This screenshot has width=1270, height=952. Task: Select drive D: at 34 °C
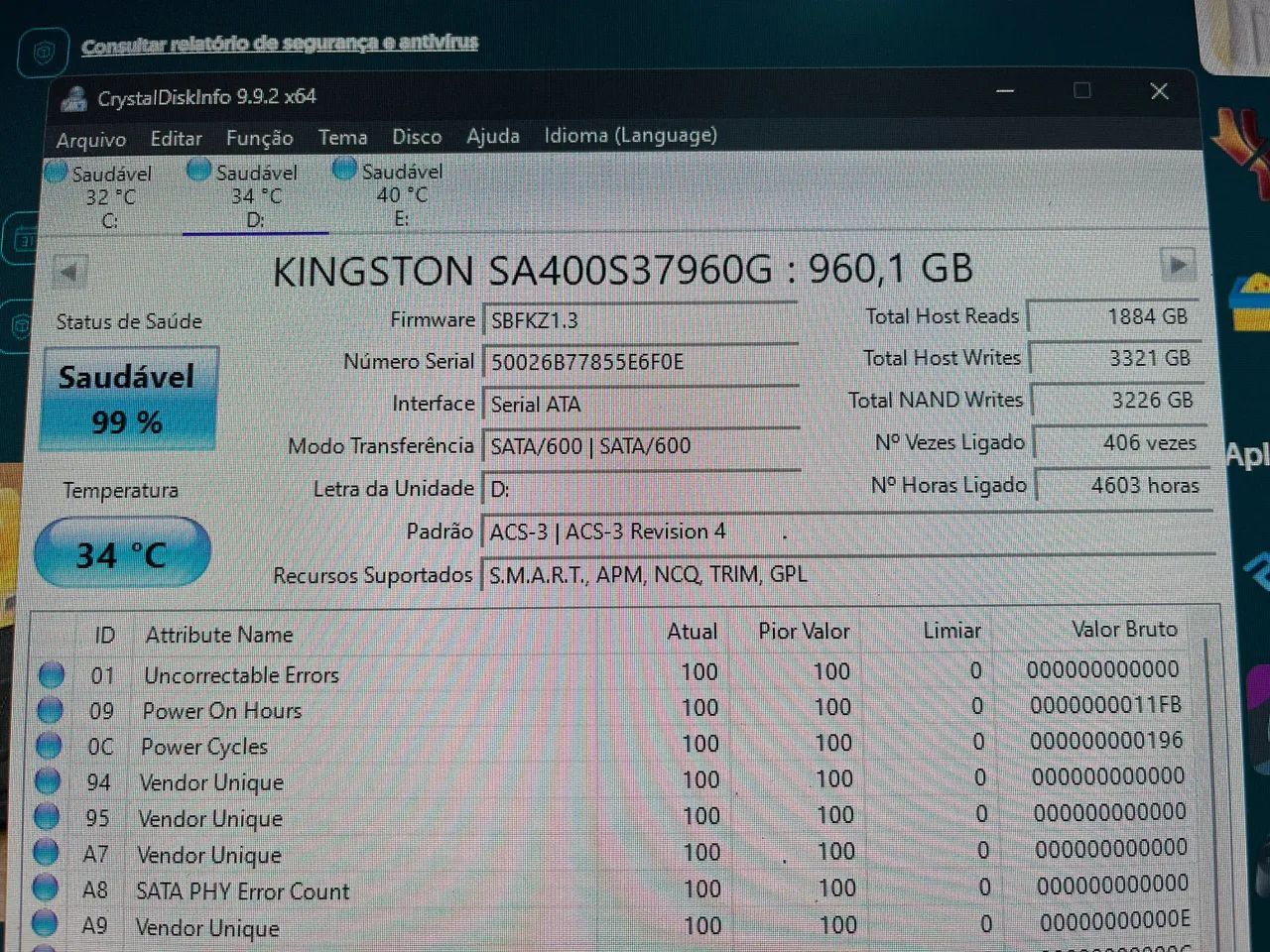click(255, 195)
